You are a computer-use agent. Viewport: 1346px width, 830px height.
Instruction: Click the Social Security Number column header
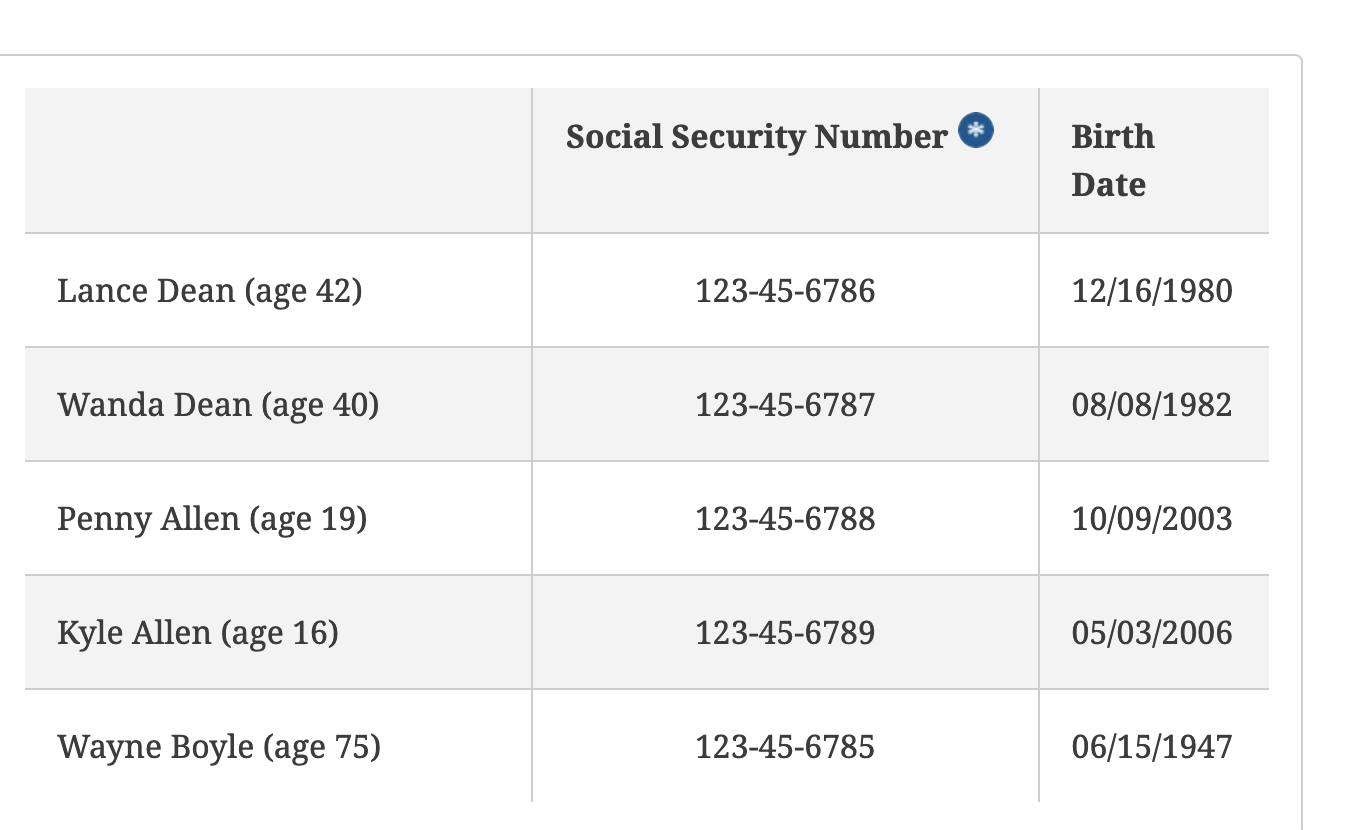pos(756,137)
